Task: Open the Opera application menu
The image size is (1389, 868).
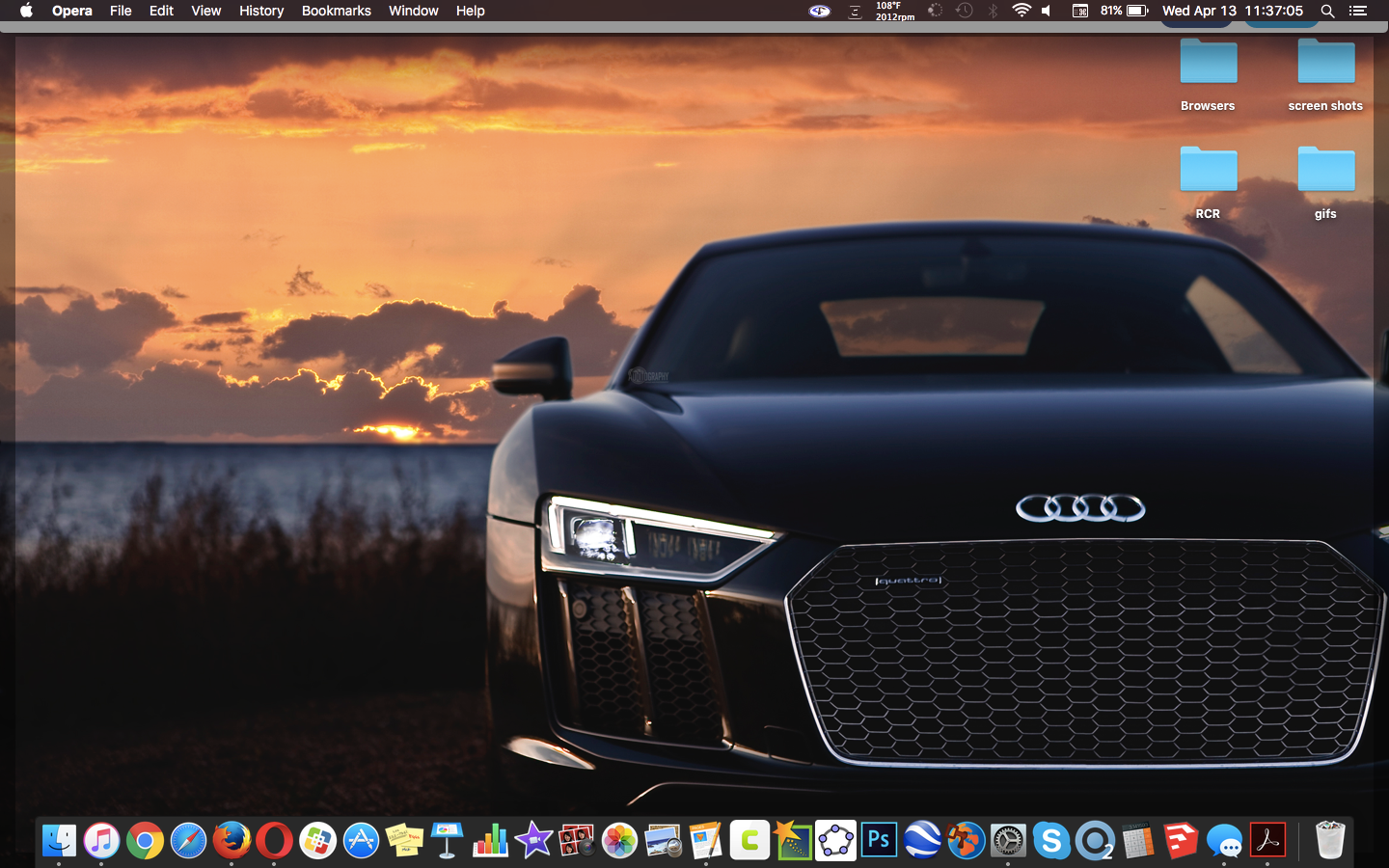Action: [x=72, y=11]
